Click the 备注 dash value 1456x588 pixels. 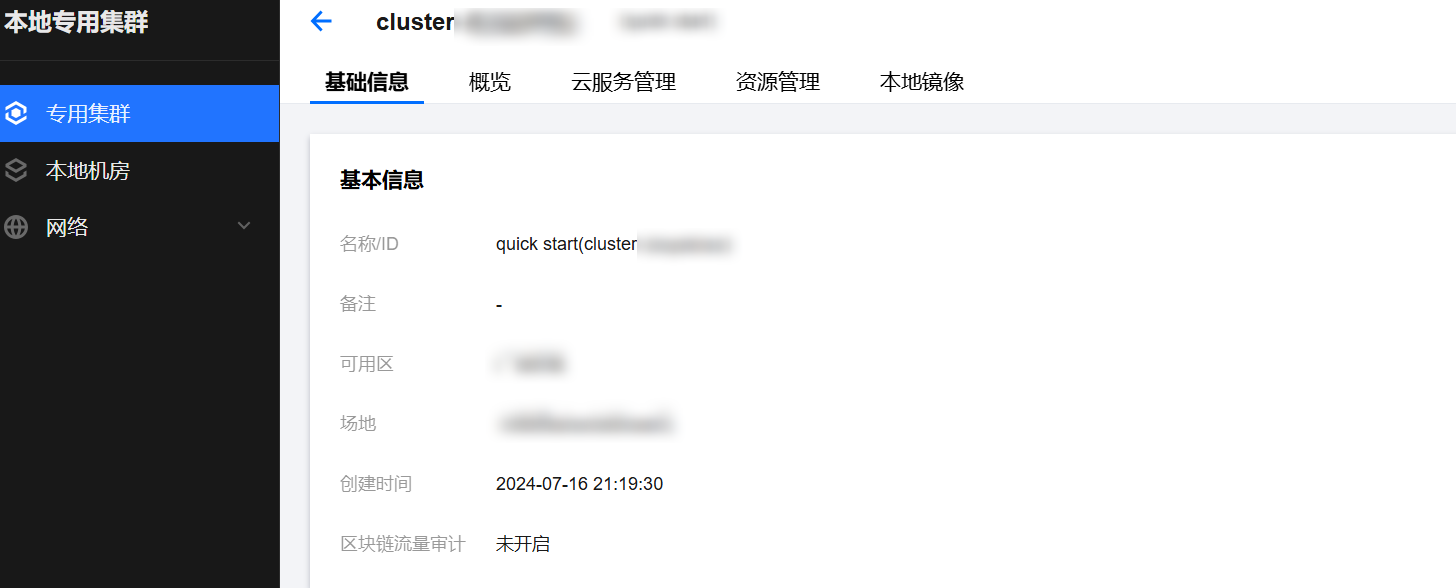pos(499,304)
